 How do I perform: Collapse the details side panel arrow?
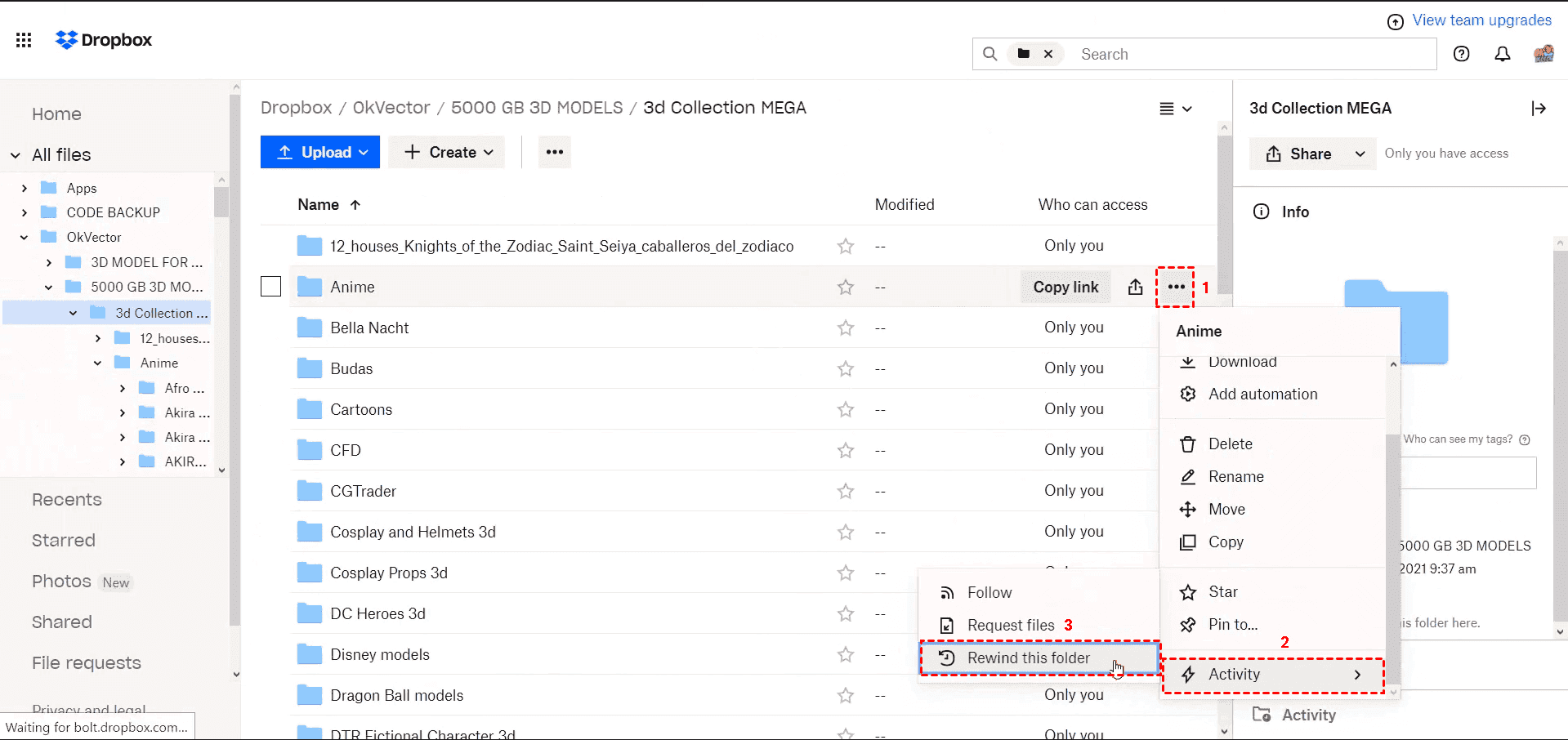coord(1539,109)
